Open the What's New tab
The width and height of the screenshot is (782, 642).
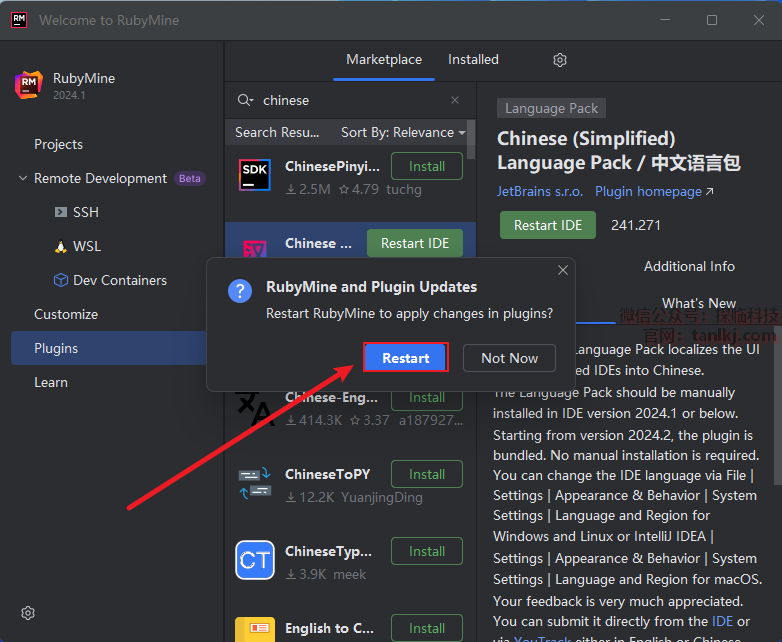click(x=699, y=303)
